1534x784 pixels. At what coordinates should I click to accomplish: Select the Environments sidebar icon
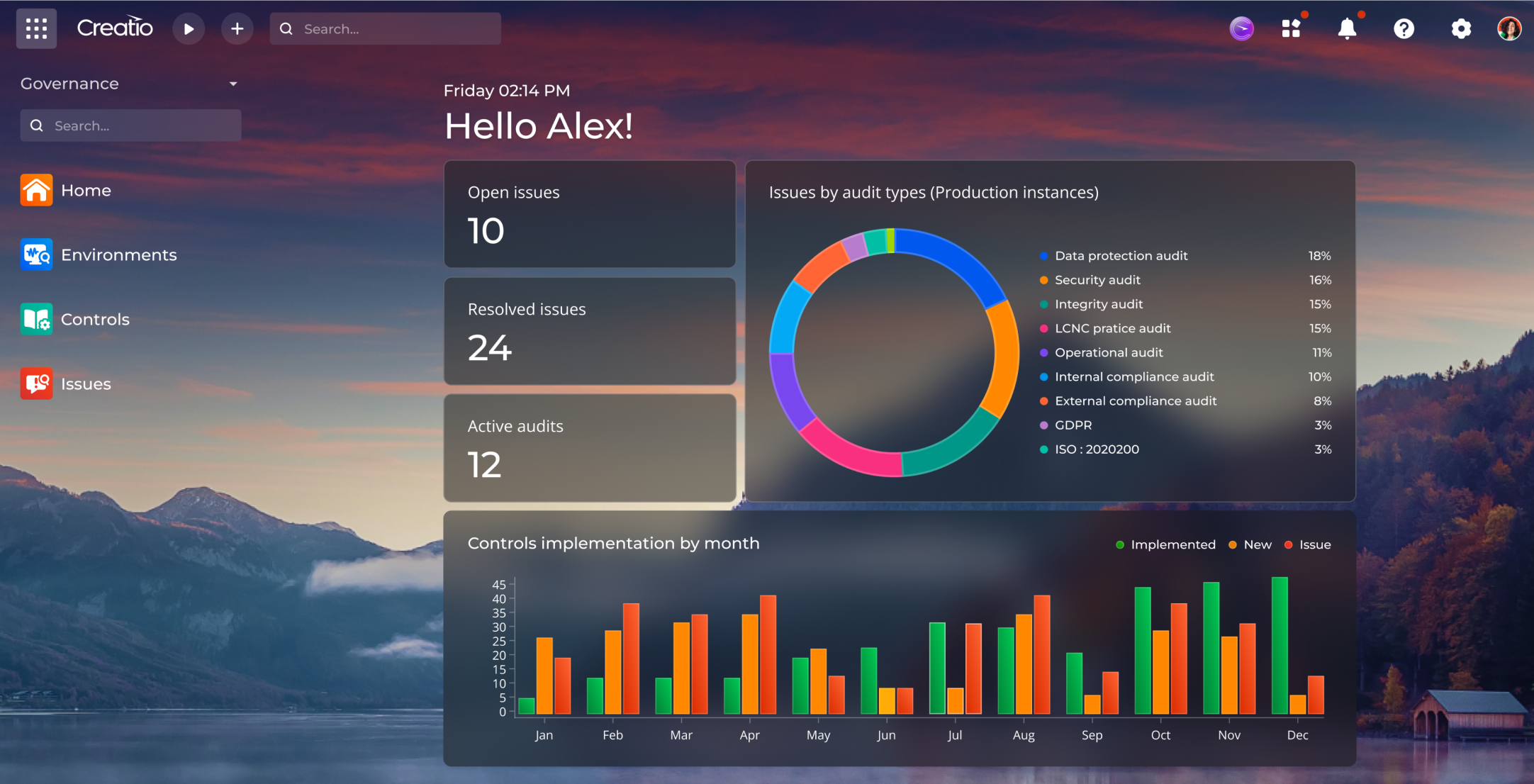[36, 254]
